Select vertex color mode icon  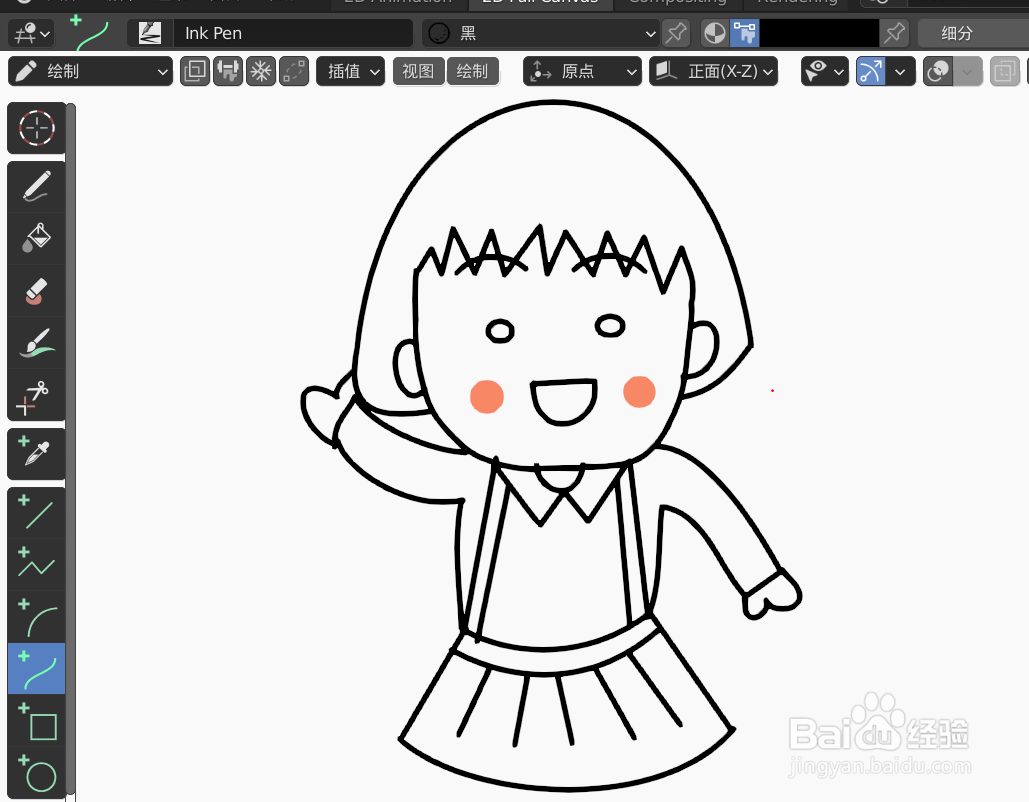[745, 33]
